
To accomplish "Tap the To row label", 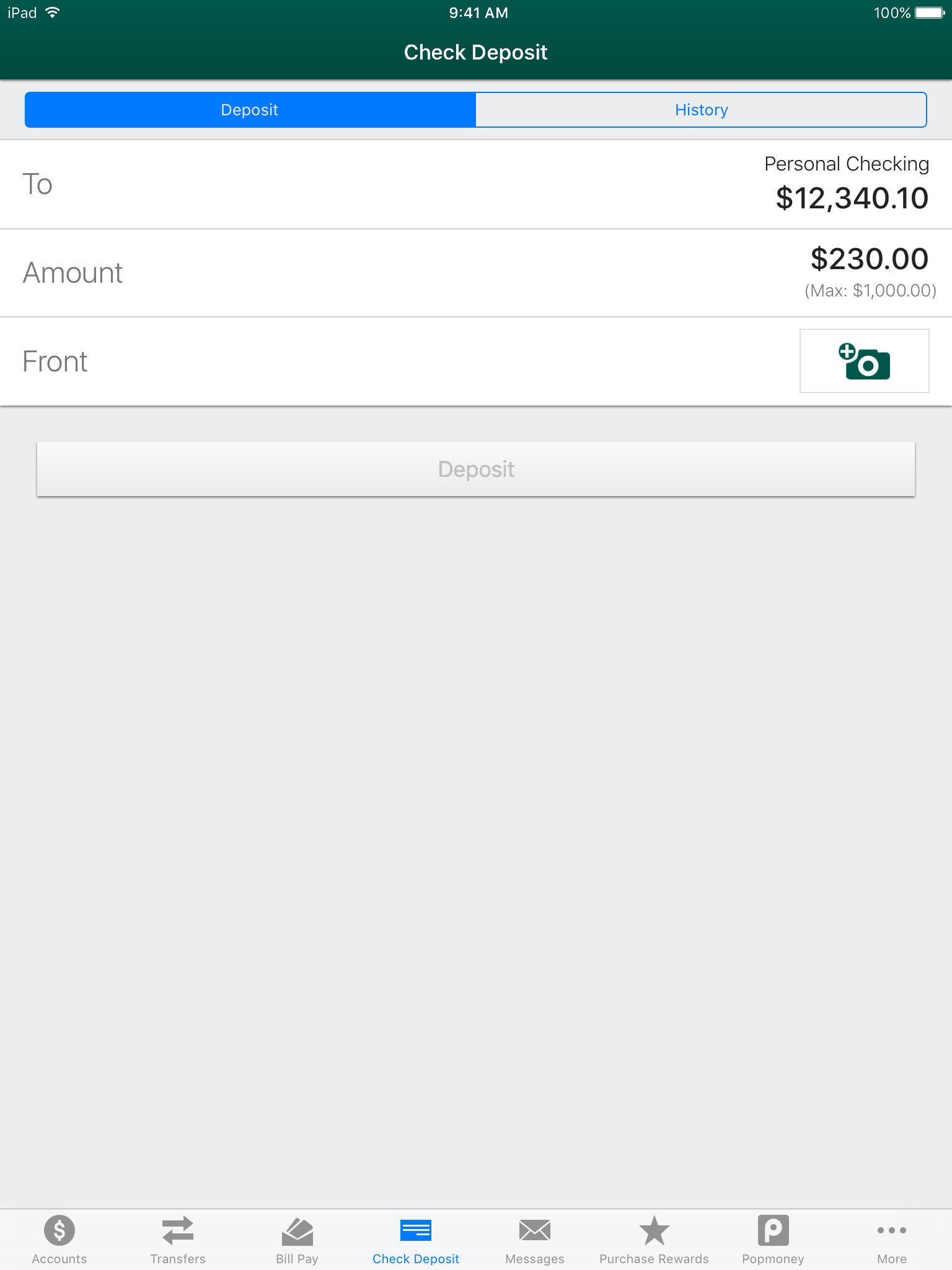I will tap(37, 184).
